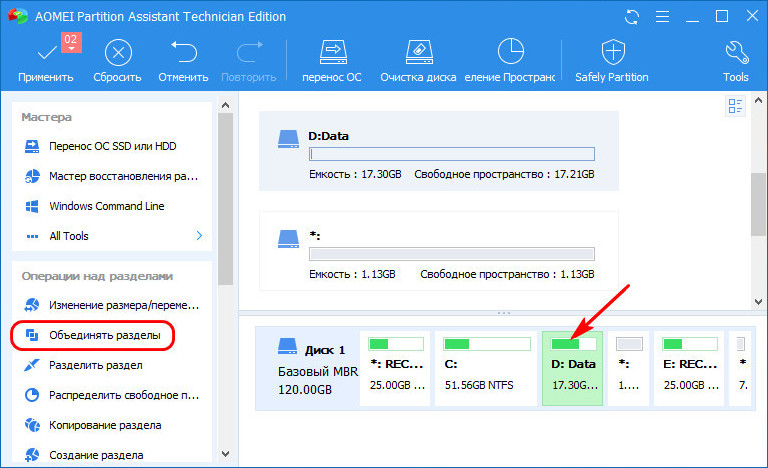Select Перенос ОС SSD или HDD wizard
This screenshot has height=468, width=768.
(x=112, y=146)
